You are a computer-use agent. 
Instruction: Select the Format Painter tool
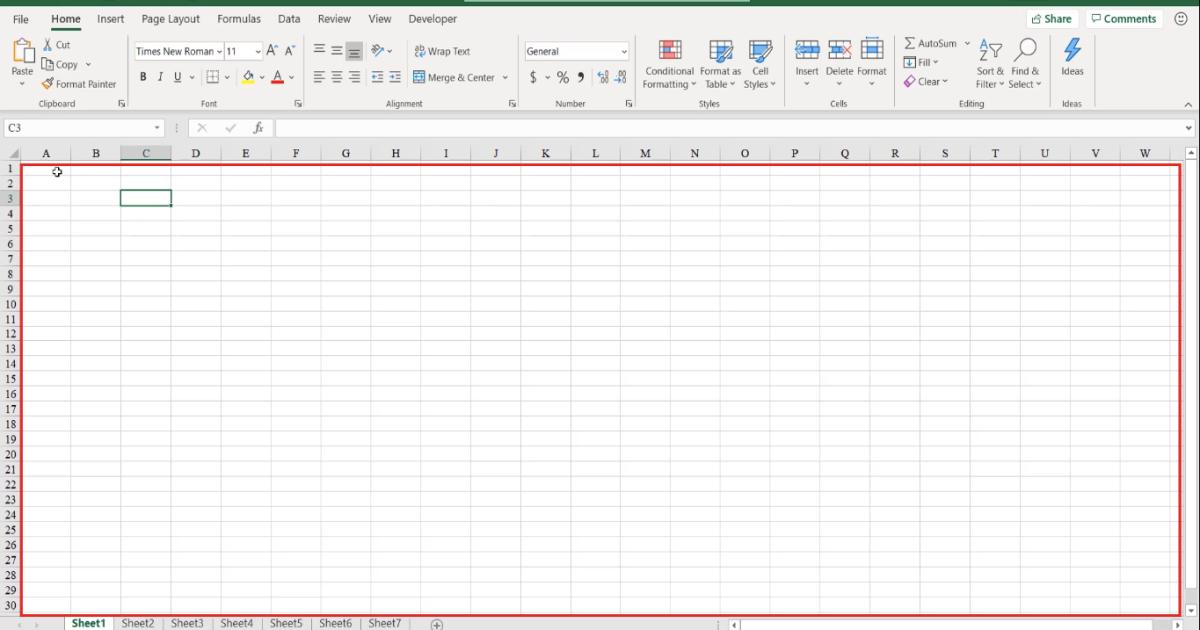click(x=79, y=84)
